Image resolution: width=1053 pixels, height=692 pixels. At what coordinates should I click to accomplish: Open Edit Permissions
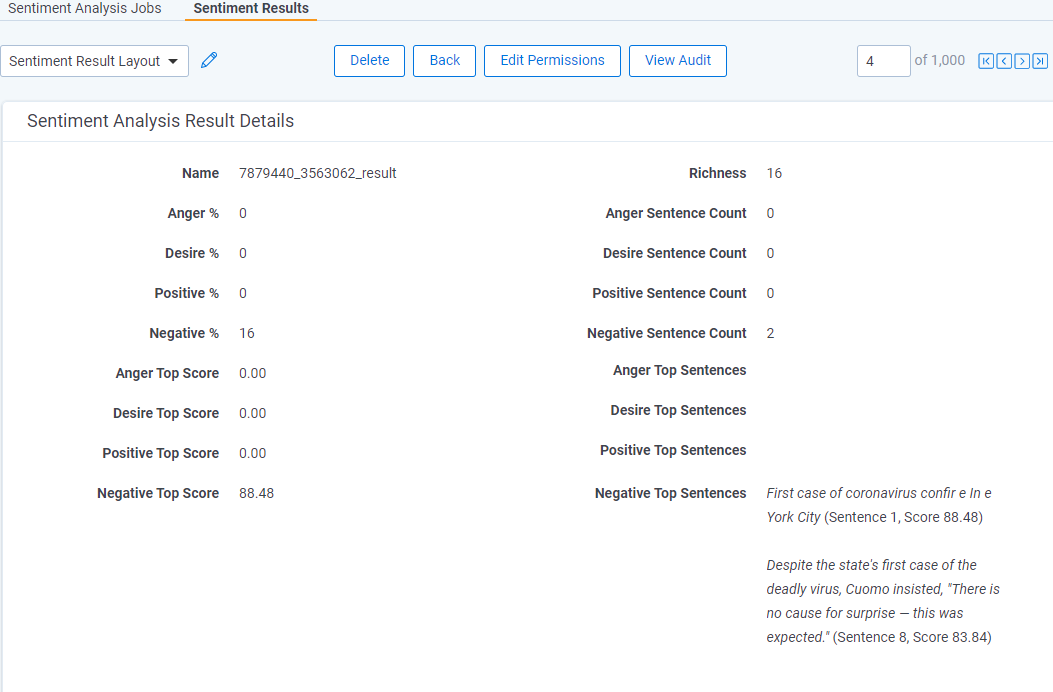[x=552, y=61]
